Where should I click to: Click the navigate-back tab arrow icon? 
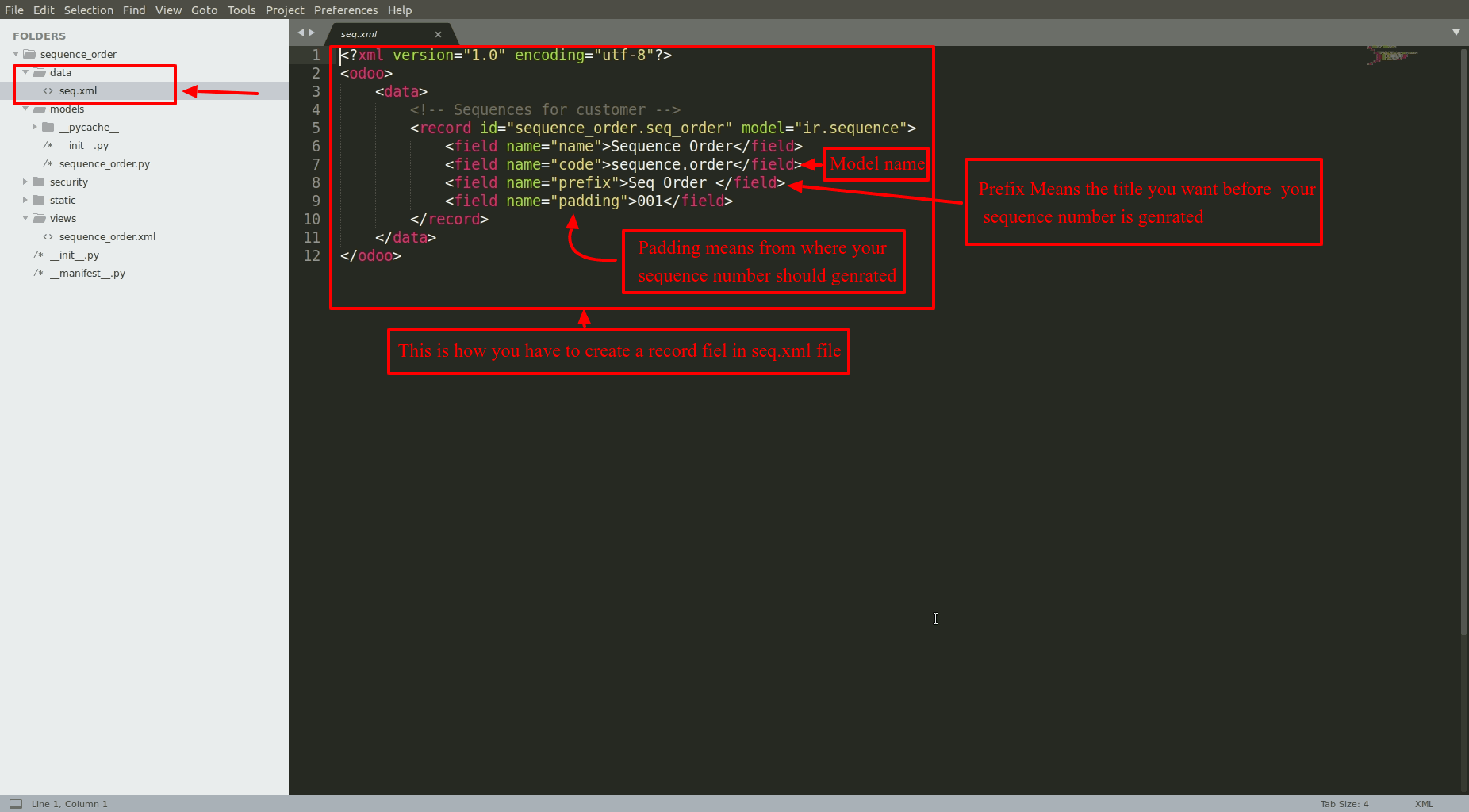(x=301, y=33)
